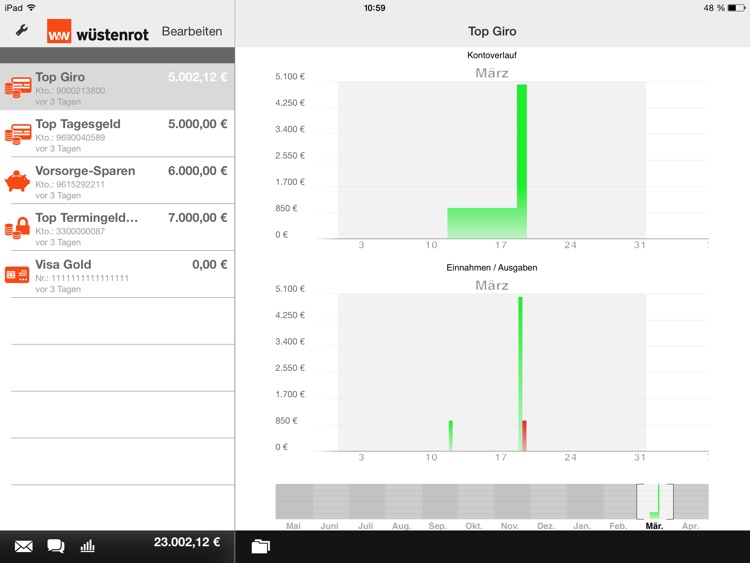Screen dimensions: 750x563
Task: Select the Vorsorge-Sparen account
Action: coord(117,181)
